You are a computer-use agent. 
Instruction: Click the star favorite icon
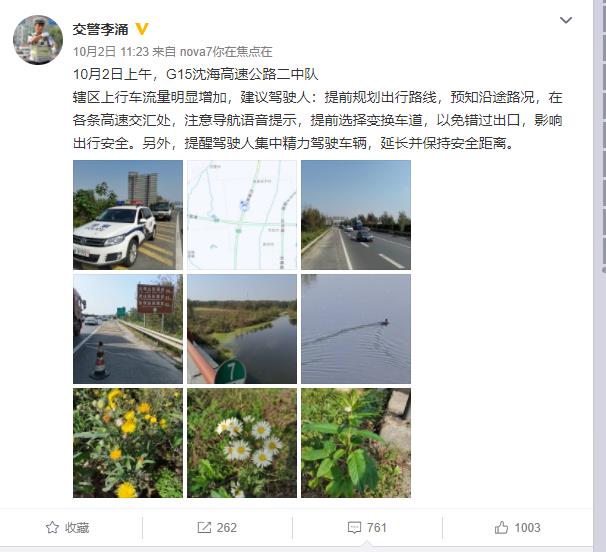pyautogui.click(x=52, y=527)
